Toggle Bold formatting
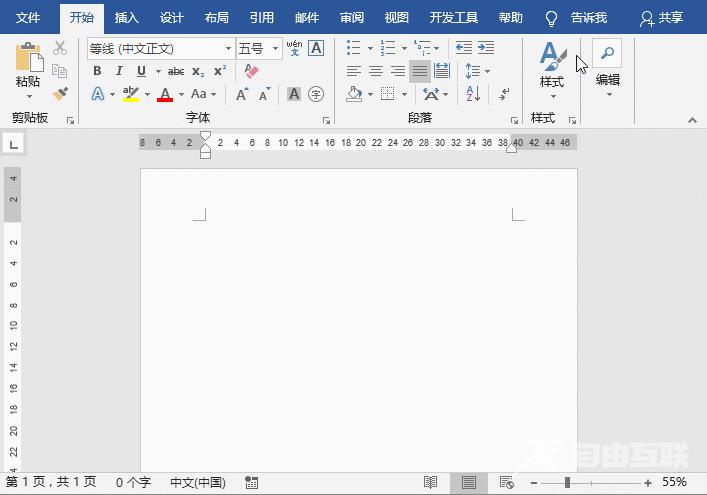707x495 pixels. tap(97, 71)
